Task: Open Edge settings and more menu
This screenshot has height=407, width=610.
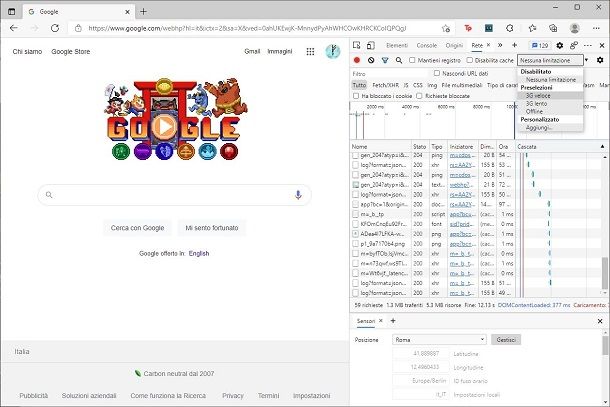Action: 596,28
